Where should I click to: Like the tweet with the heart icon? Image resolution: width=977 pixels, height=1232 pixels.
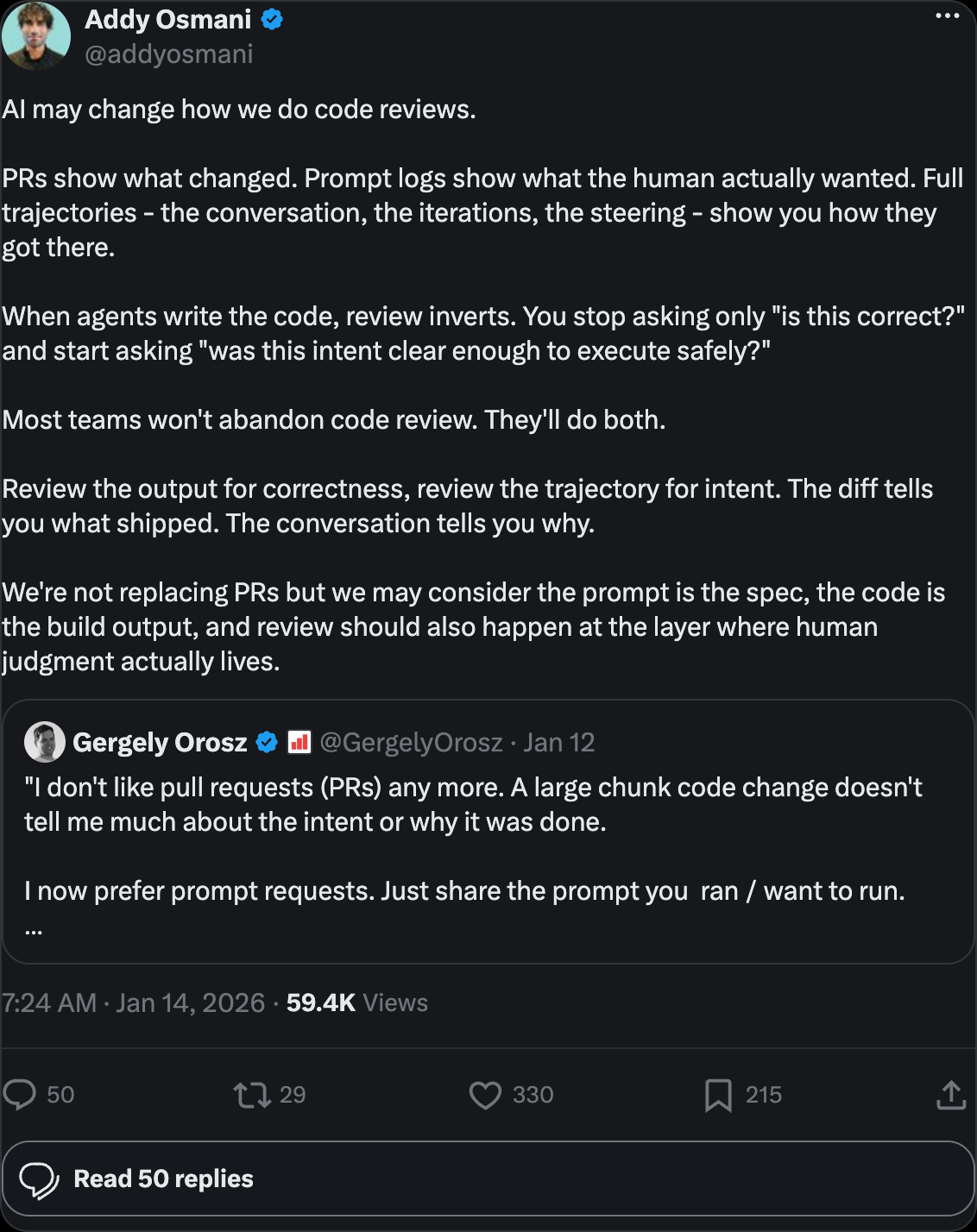click(x=485, y=1095)
